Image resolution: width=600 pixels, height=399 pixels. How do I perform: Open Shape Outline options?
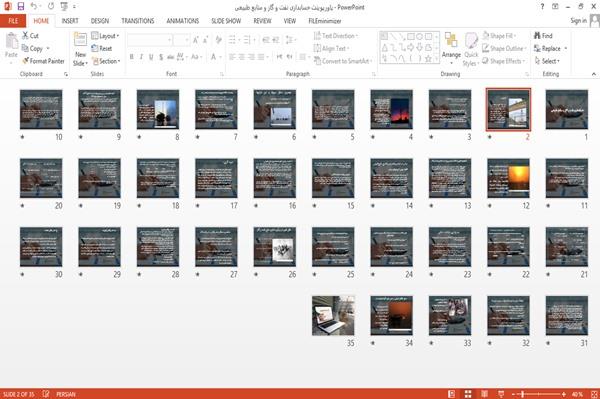pos(504,48)
